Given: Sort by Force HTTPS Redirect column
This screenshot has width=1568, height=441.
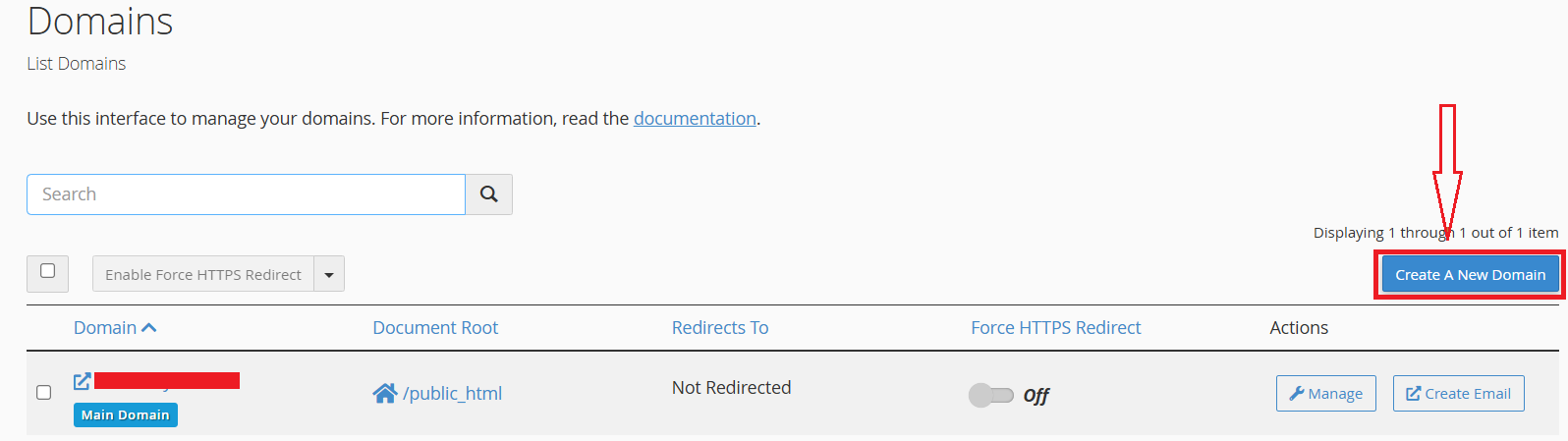Looking at the screenshot, I should click(x=1056, y=328).
